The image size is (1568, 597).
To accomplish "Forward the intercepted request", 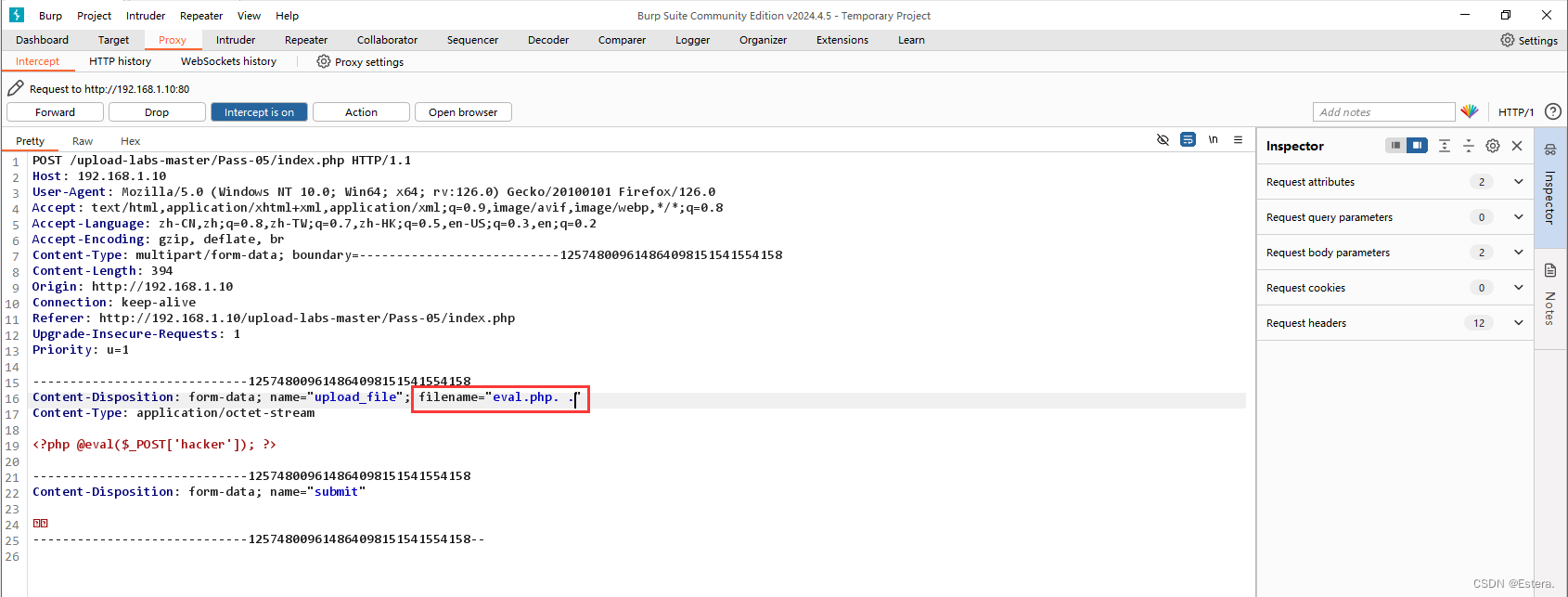I will click(55, 112).
